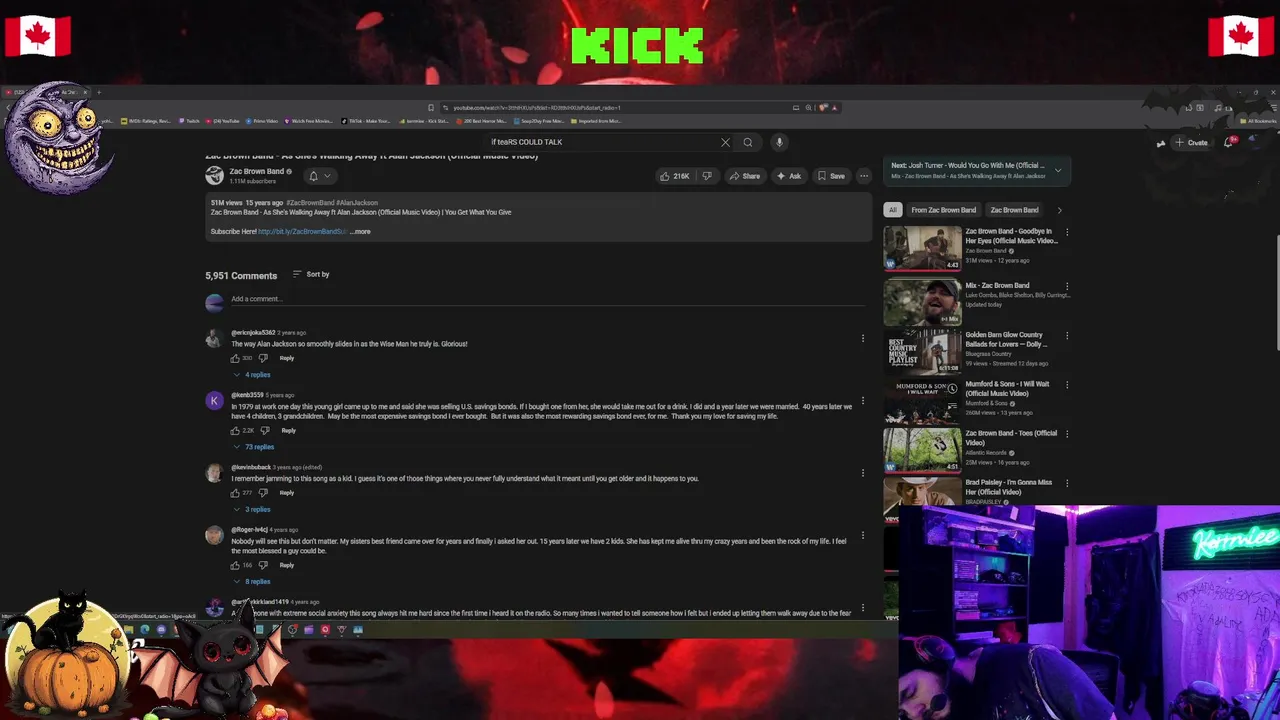The height and width of the screenshot is (720, 1280).
Task: Like the comment by @ericnjoka5362
Action: (236, 358)
